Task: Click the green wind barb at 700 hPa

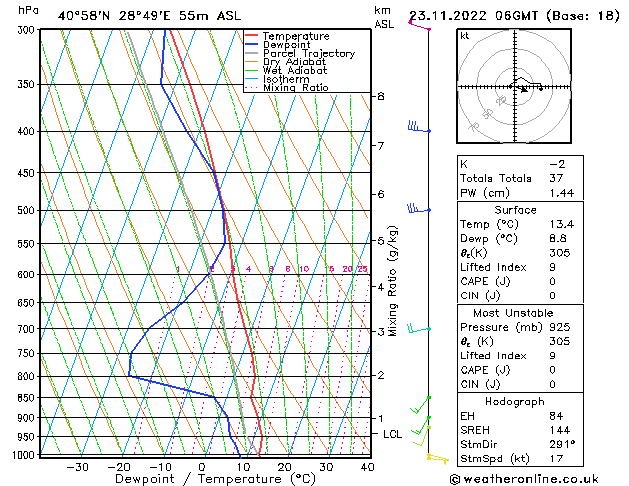Action: 419,328
